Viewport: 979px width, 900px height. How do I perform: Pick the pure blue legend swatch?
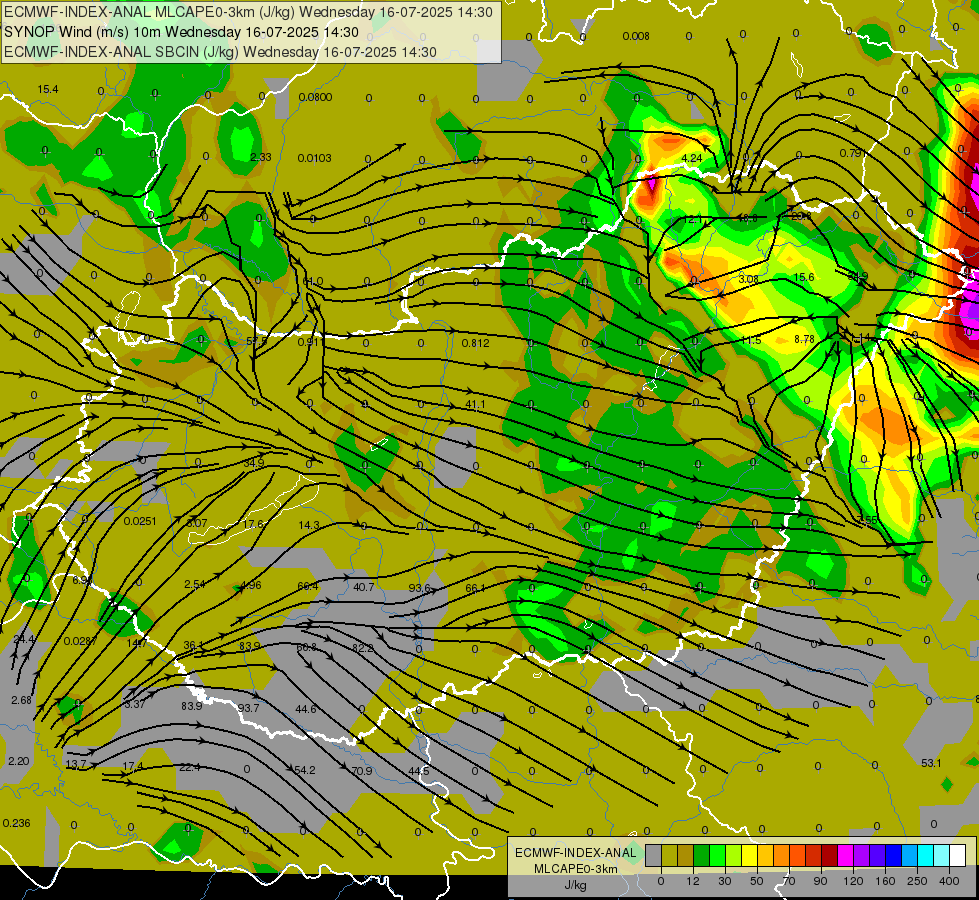893,856
